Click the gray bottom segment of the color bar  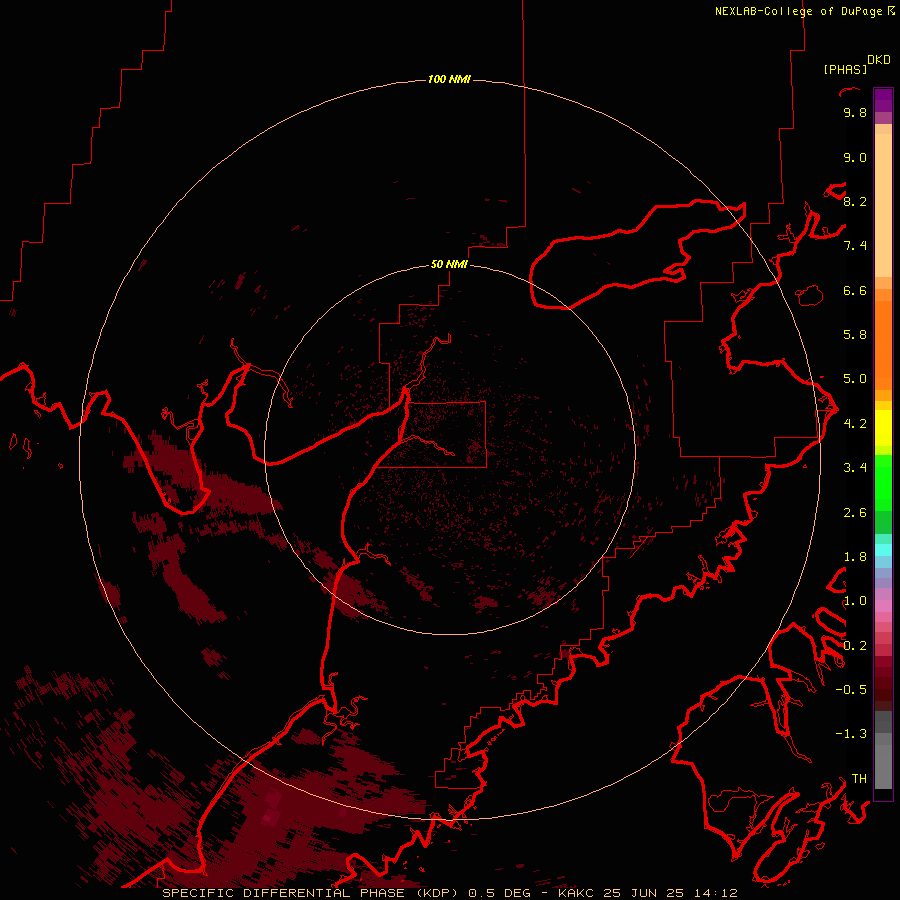(x=883, y=763)
